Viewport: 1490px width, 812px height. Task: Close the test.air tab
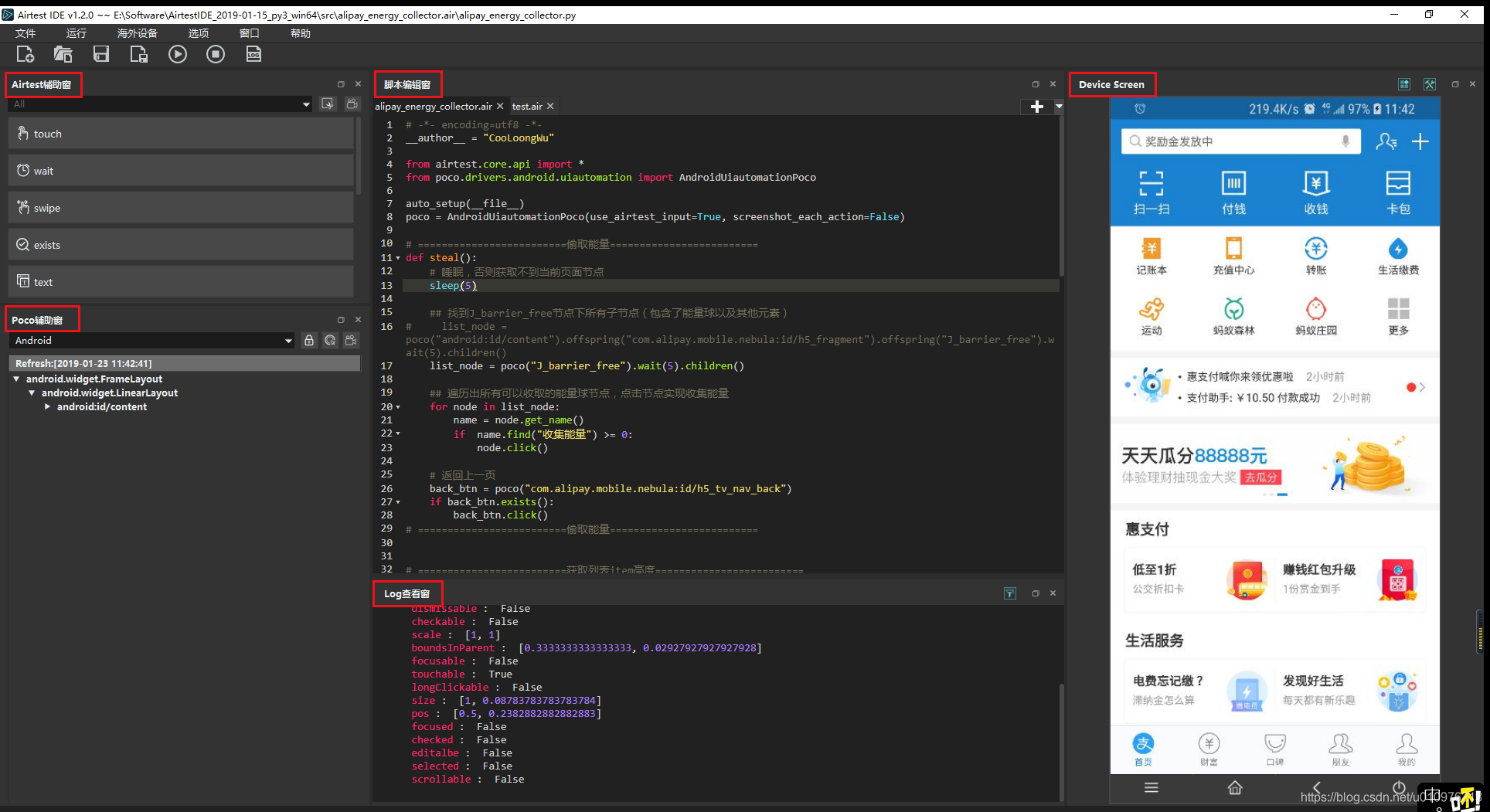point(550,107)
